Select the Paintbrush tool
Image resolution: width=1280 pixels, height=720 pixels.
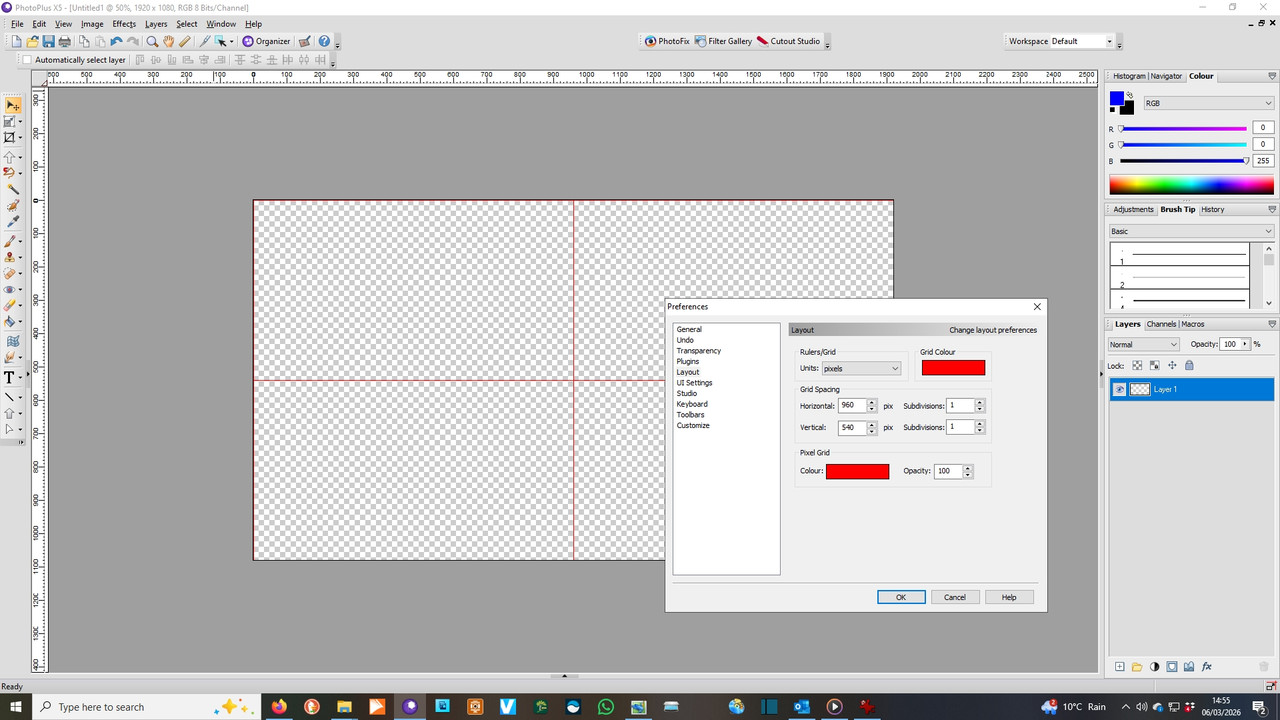coord(12,241)
